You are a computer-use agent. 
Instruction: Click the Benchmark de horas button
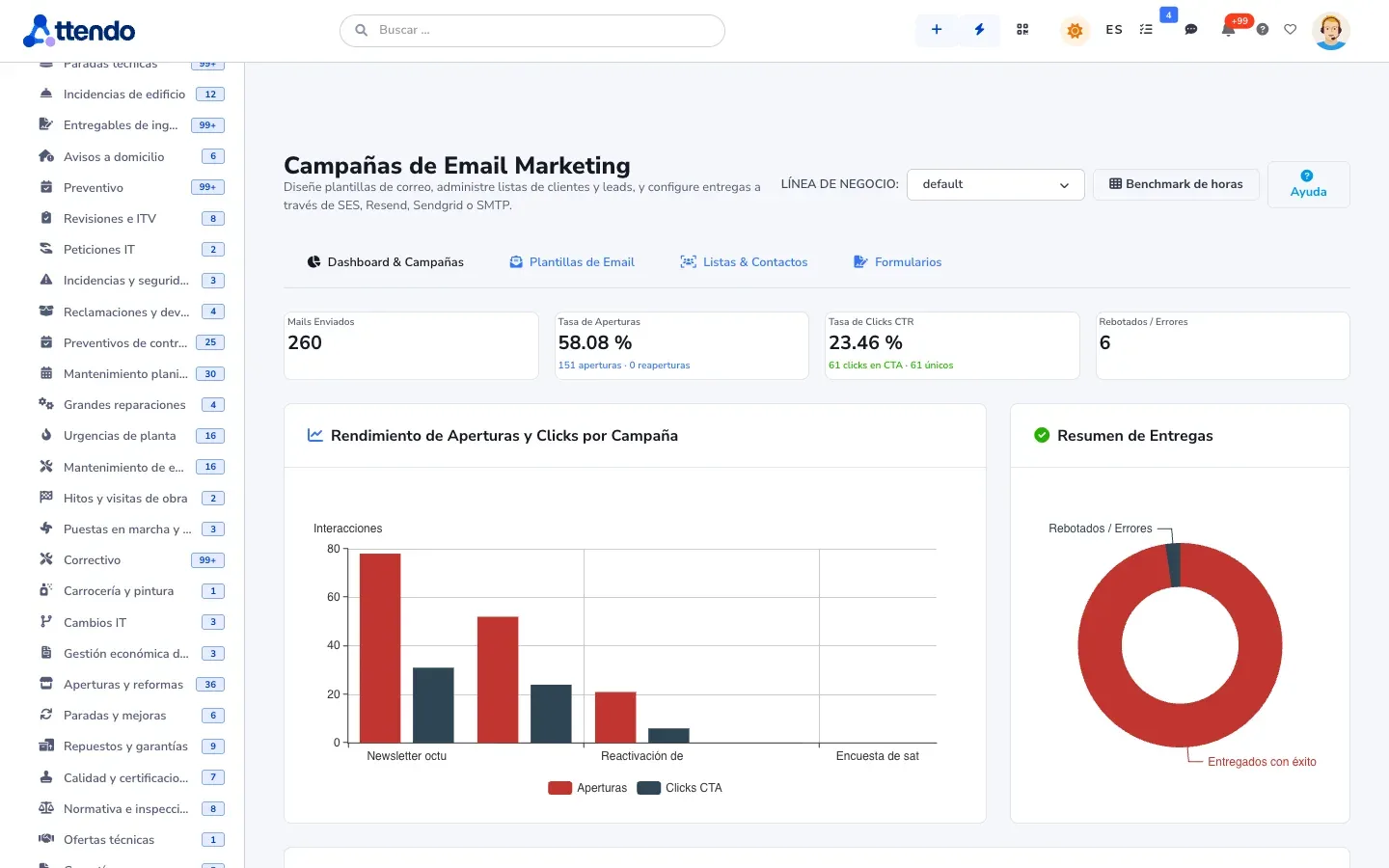click(x=1176, y=184)
